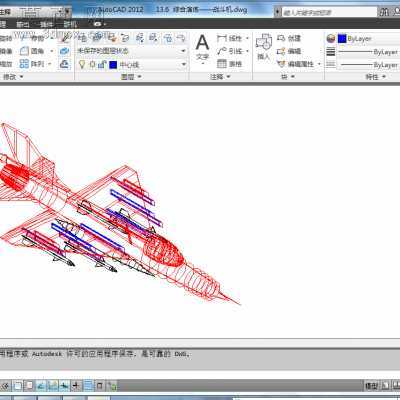Select the Linear dimension (线性) tool
Screen dimensions: 400x400
click(x=230, y=38)
